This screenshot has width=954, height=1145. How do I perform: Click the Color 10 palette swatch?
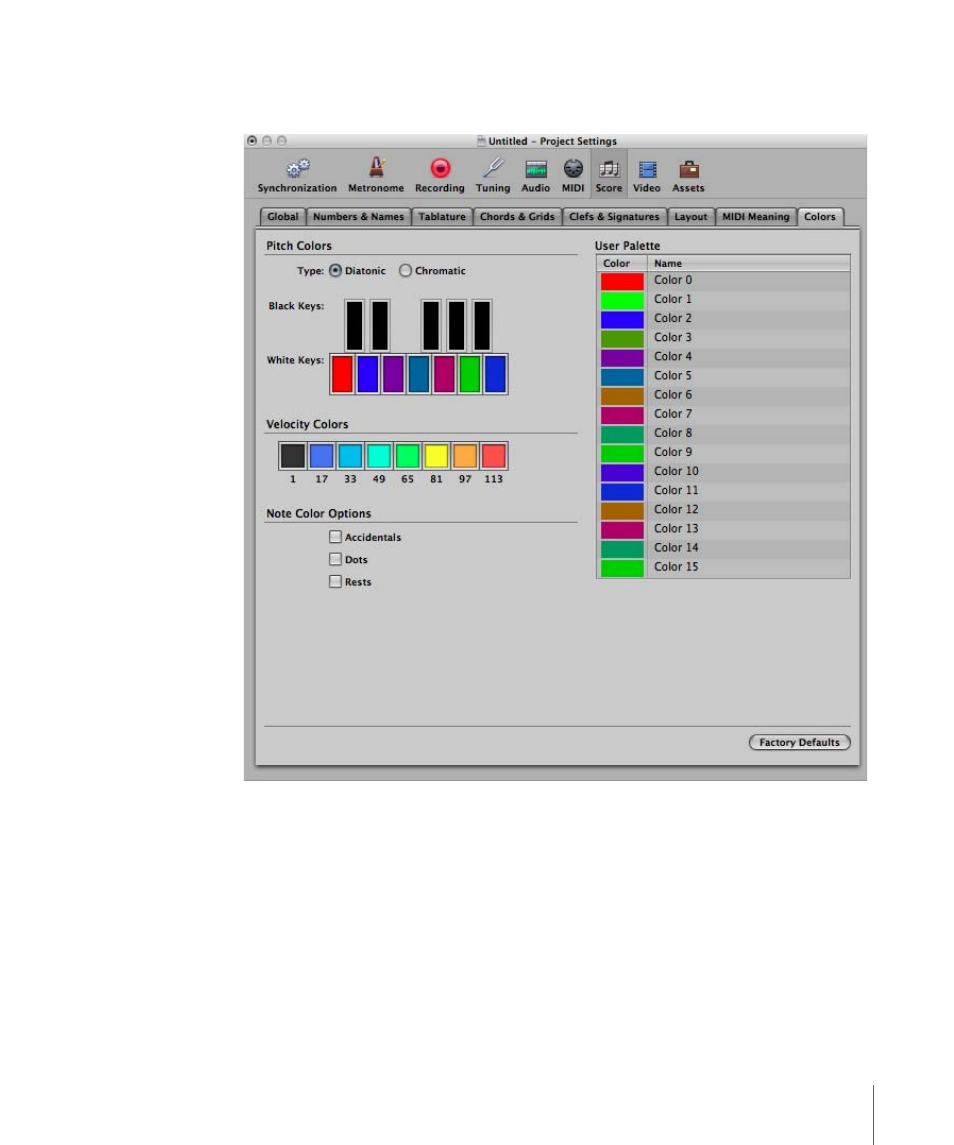tap(622, 472)
